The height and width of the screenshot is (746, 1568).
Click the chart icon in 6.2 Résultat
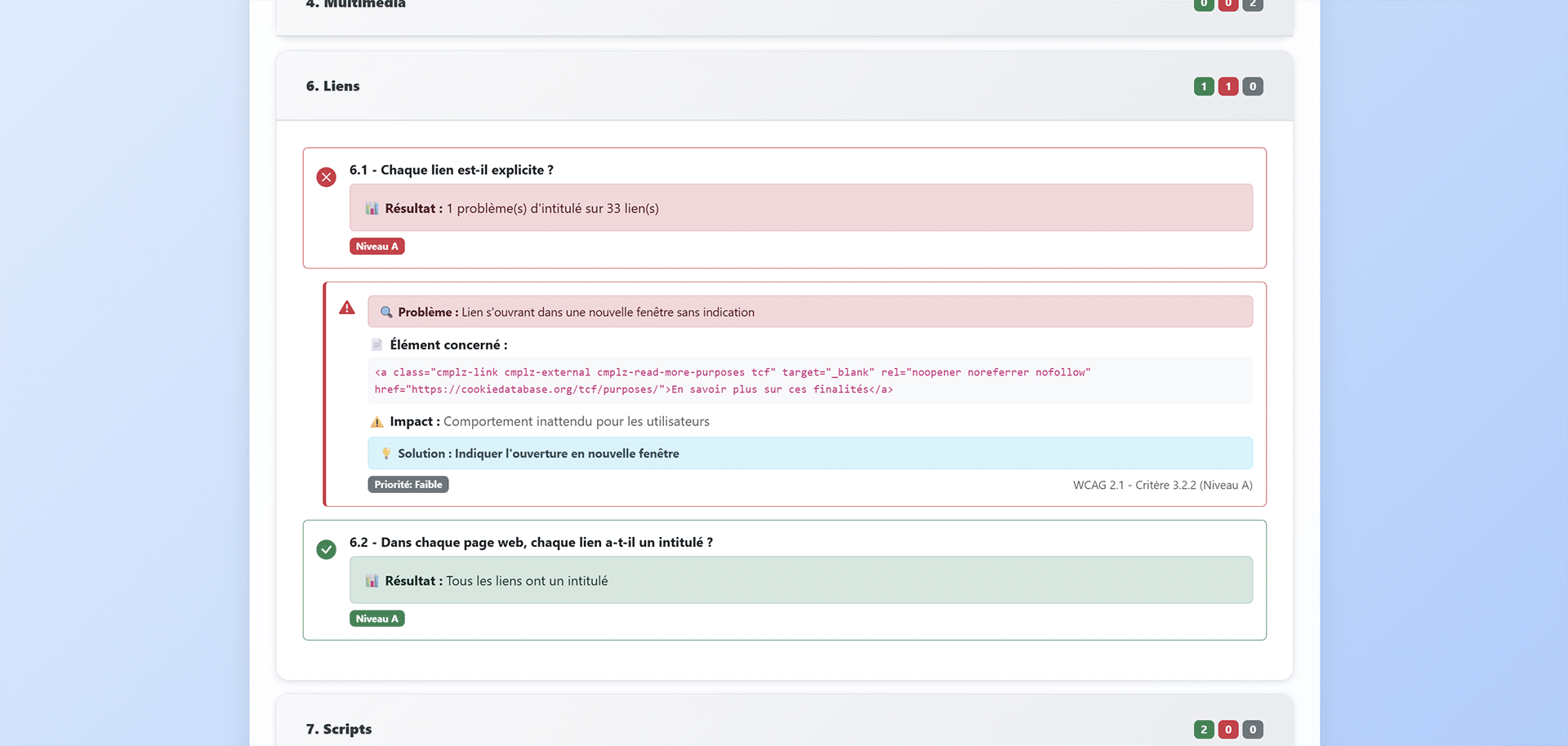click(372, 581)
